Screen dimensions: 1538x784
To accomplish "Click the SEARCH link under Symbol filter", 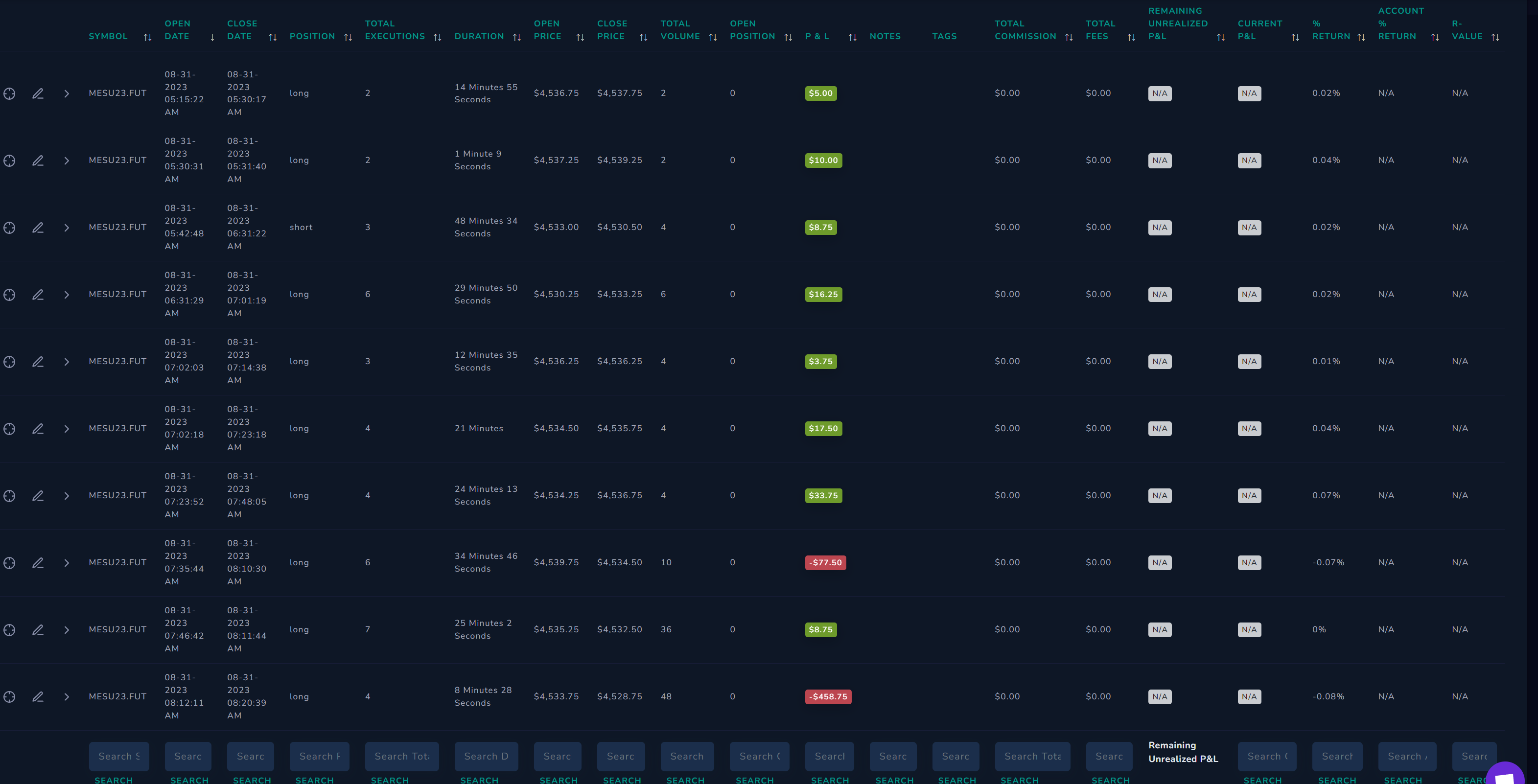I will (114, 780).
